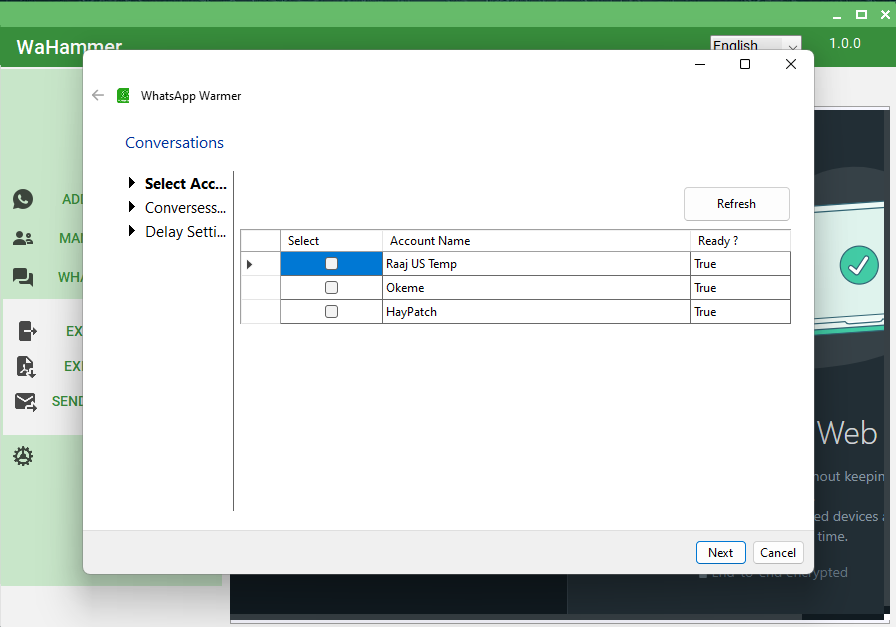
Task: Click the Cancel button
Action: tap(778, 552)
